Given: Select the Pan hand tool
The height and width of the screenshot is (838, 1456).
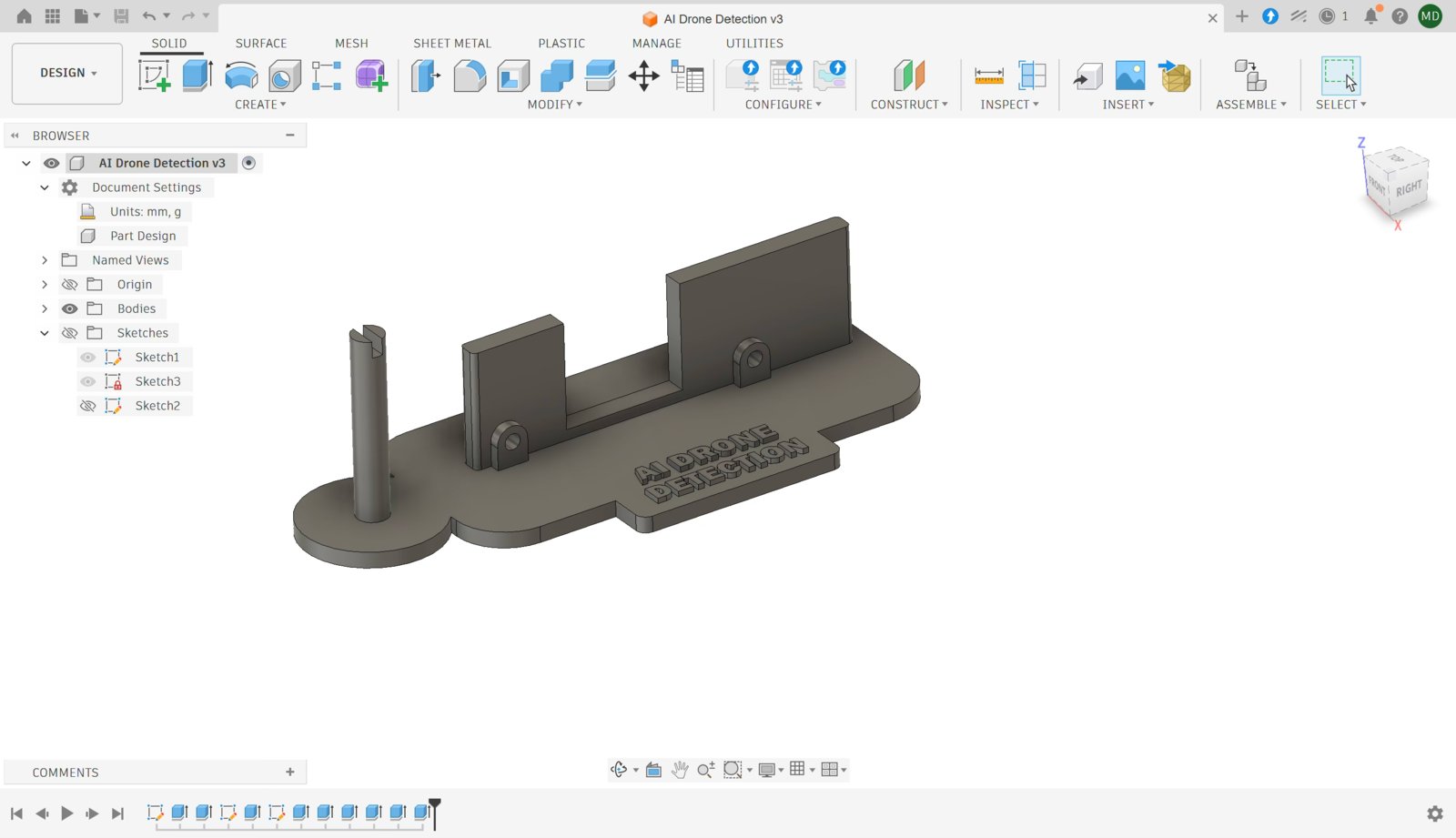Looking at the screenshot, I should (680, 770).
